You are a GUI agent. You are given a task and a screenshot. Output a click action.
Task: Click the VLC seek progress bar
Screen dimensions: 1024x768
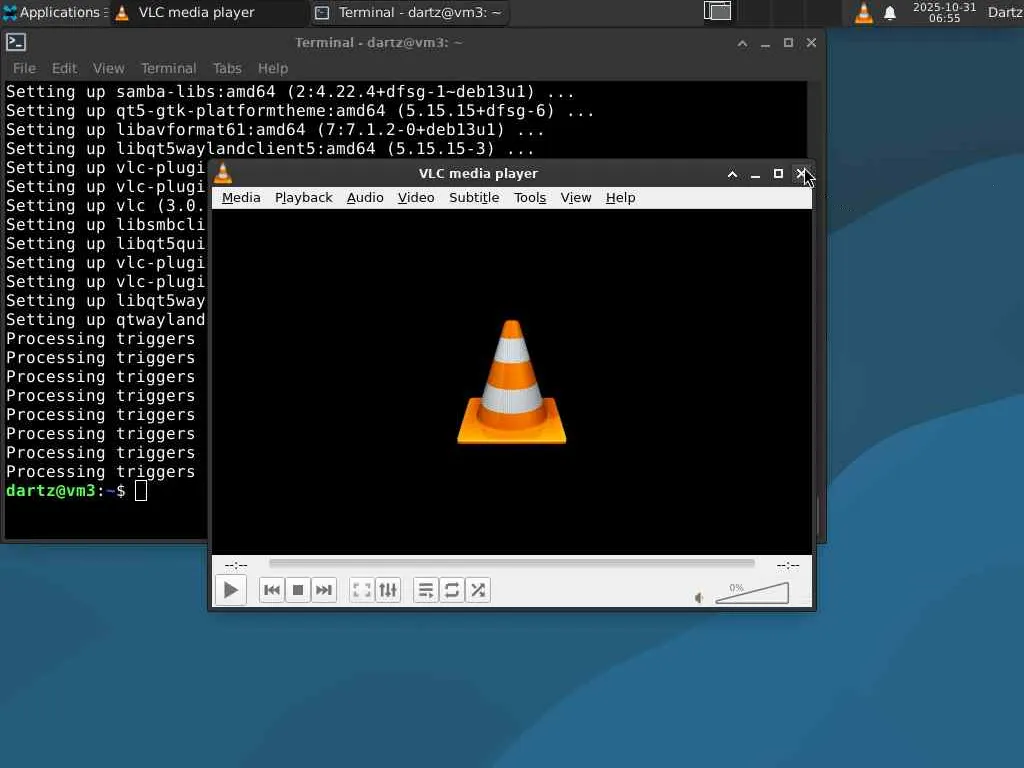(x=511, y=563)
